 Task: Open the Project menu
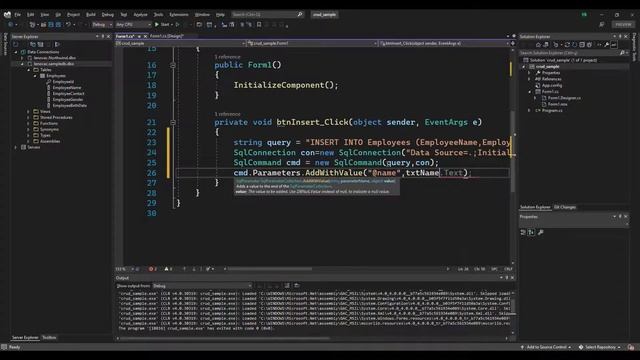(73, 14)
